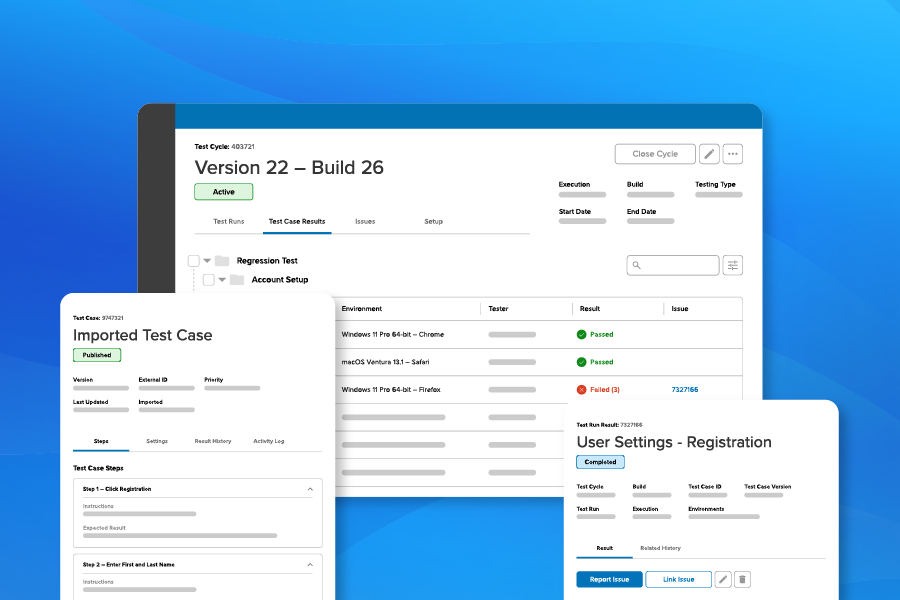Viewport: 900px width, 600px height.
Task: Click the green Passed check icon for Chrome row
Action: coord(581,334)
